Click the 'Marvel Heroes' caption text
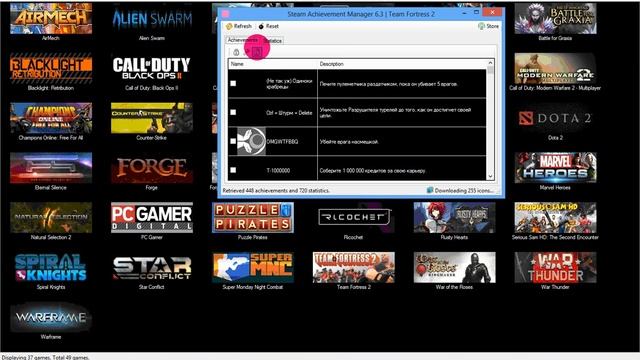The width and height of the screenshot is (640, 360). (555, 187)
